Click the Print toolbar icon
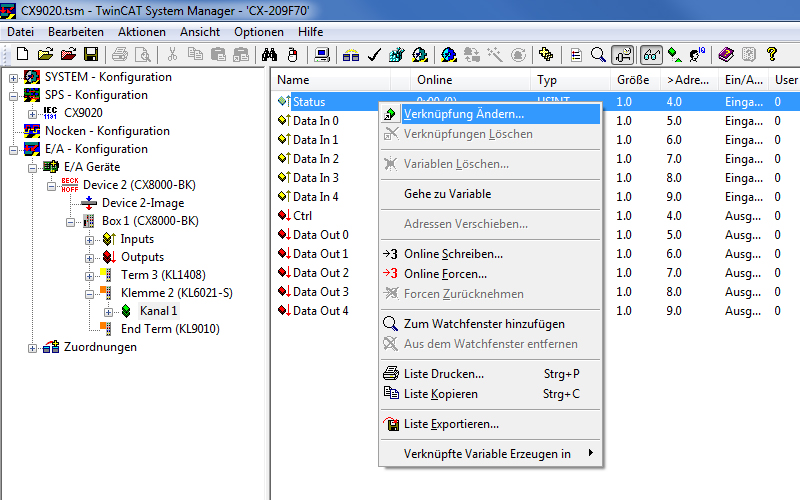This screenshot has width=800, height=500. (120, 54)
